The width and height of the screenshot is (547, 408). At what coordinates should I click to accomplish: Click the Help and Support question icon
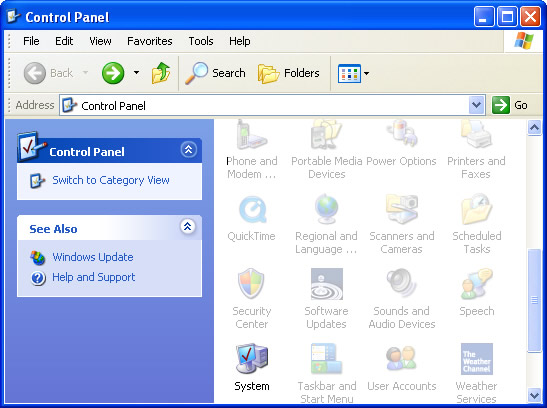[38, 278]
